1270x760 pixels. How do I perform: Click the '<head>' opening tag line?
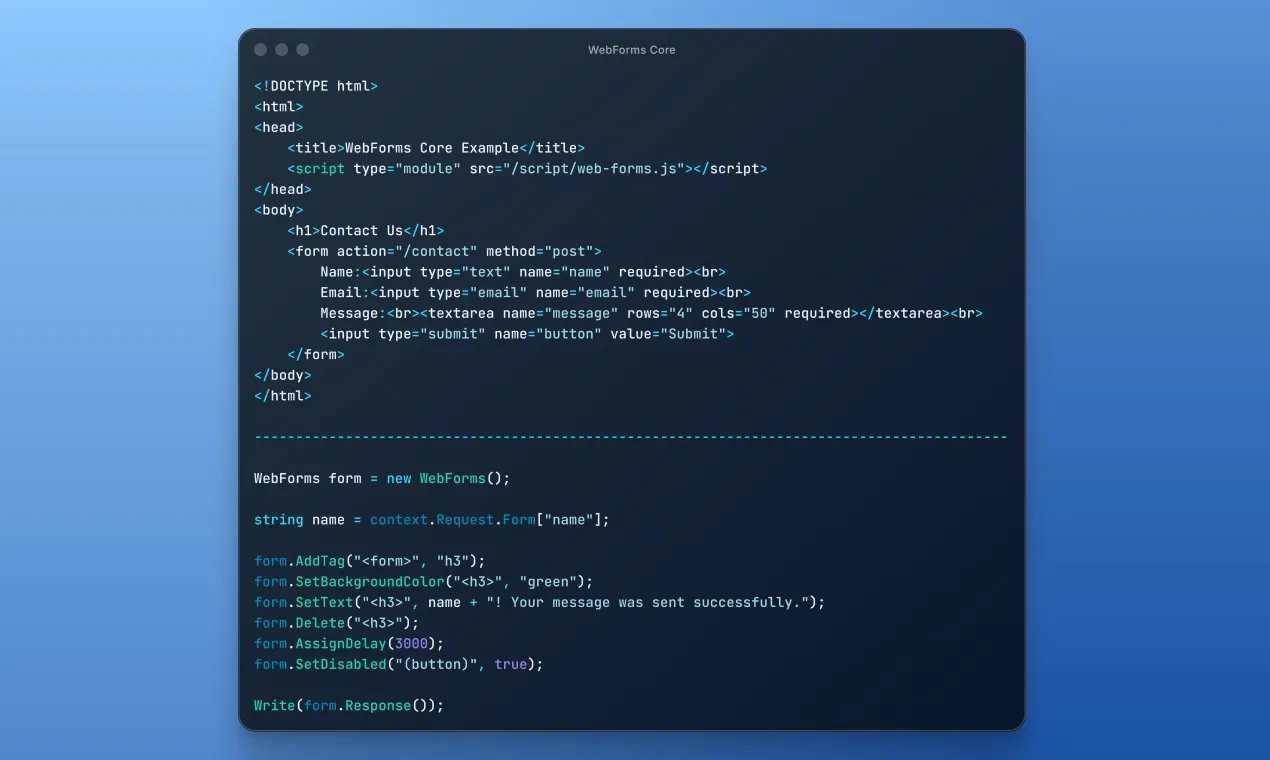point(279,127)
